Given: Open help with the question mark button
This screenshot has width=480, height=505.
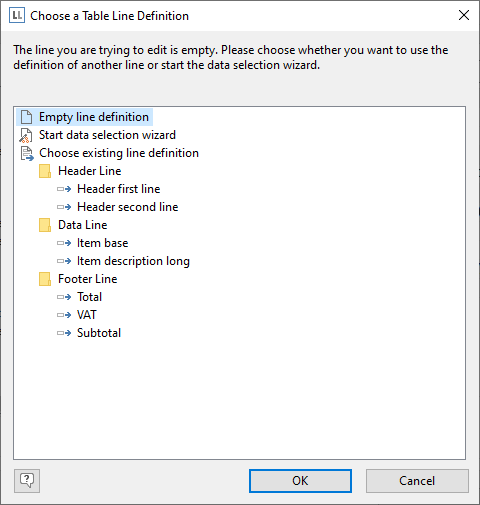Looking at the screenshot, I should [x=27, y=481].
